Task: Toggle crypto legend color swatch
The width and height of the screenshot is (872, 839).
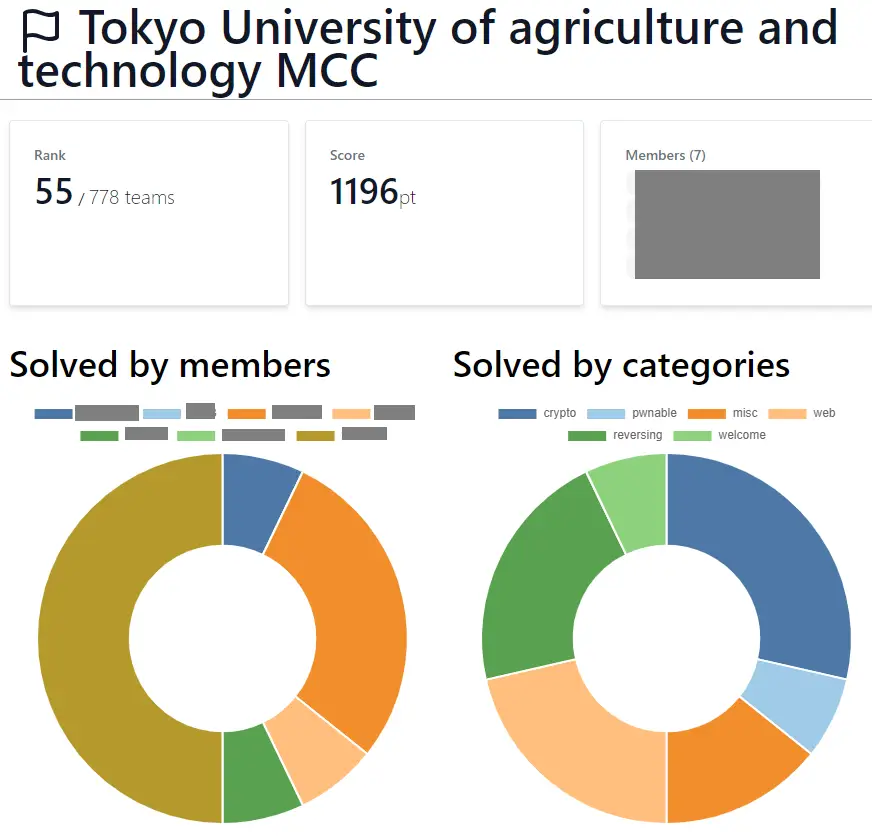Action: 517,414
